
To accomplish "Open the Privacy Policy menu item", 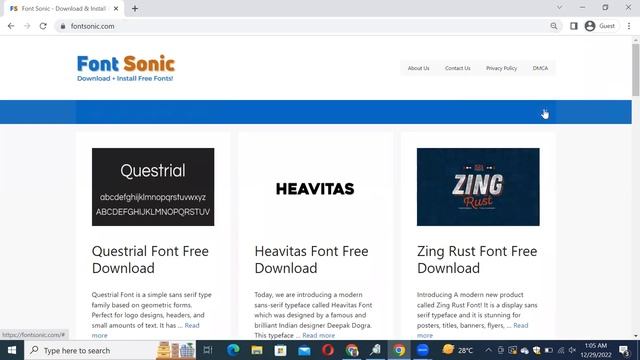I will (x=501, y=68).
